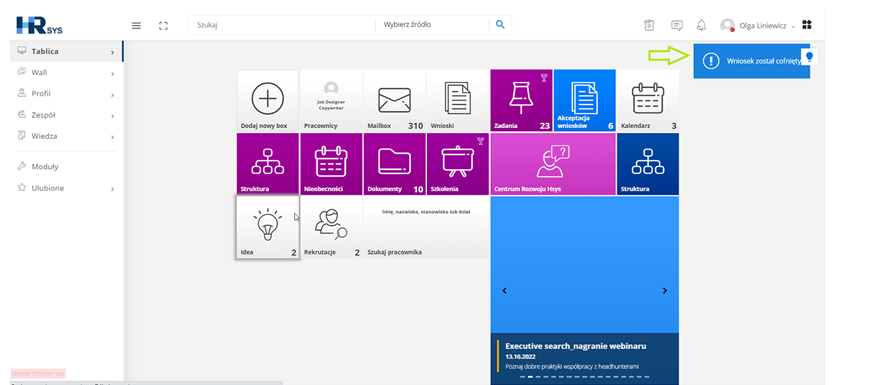Expand the Wiedza sidebar chevron
Viewport: 872px width, 385px height.
[112, 137]
